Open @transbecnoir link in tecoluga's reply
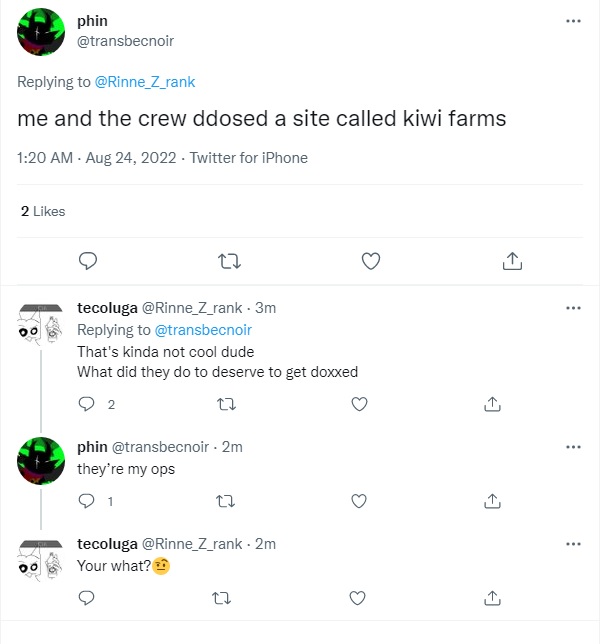The image size is (604, 644). tap(203, 330)
